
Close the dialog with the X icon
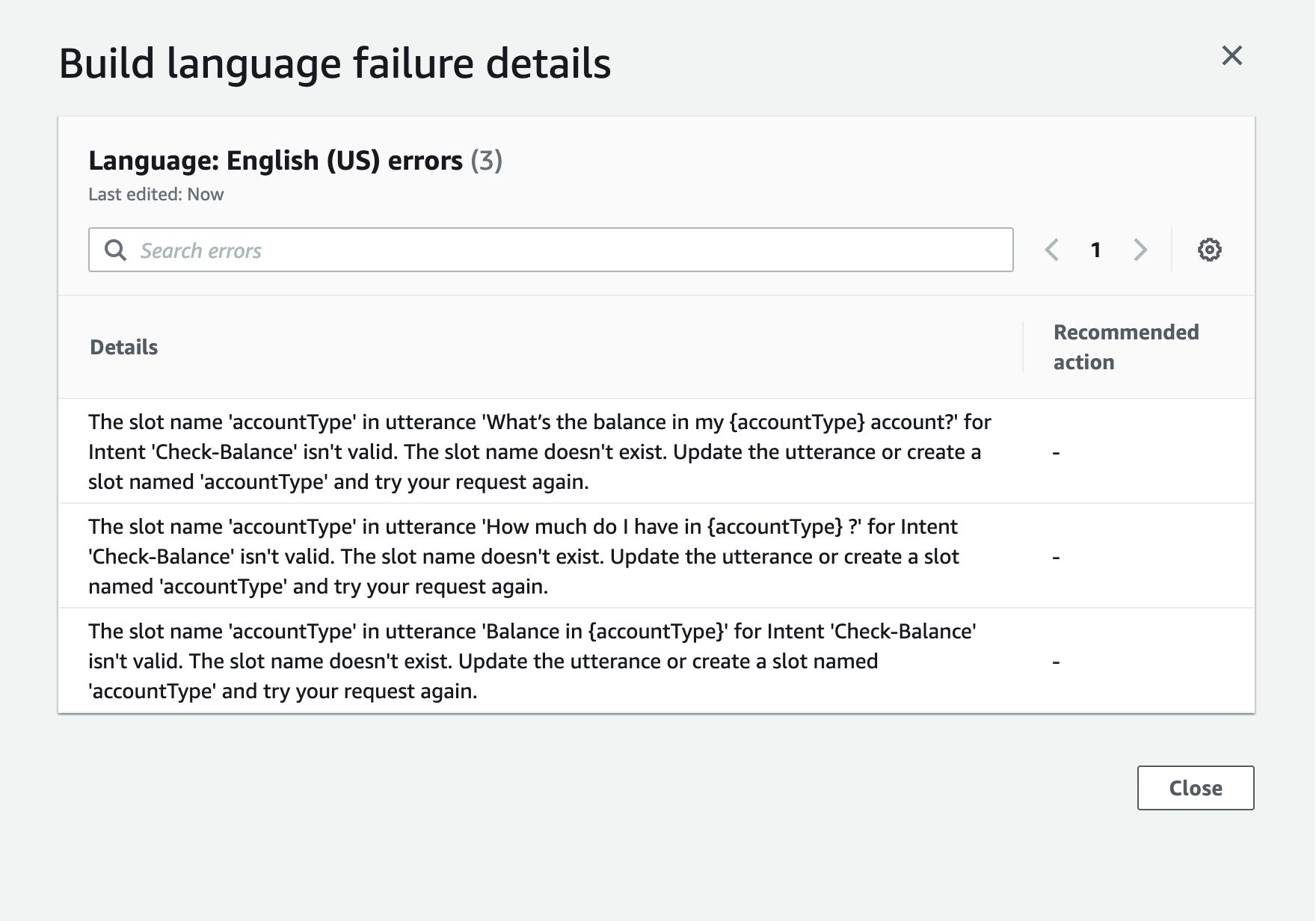(1232, 55)
